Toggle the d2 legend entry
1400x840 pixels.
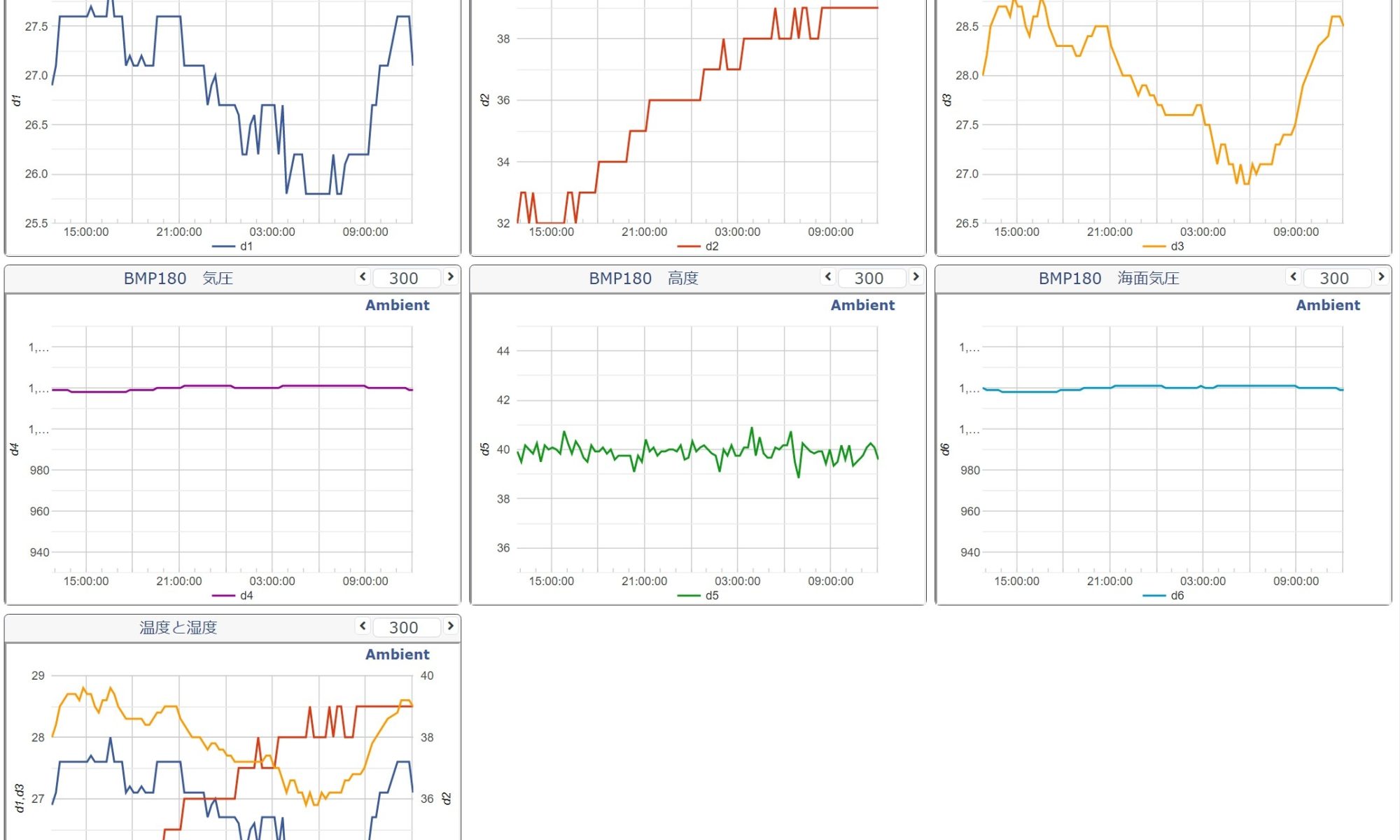click(711, 246)
